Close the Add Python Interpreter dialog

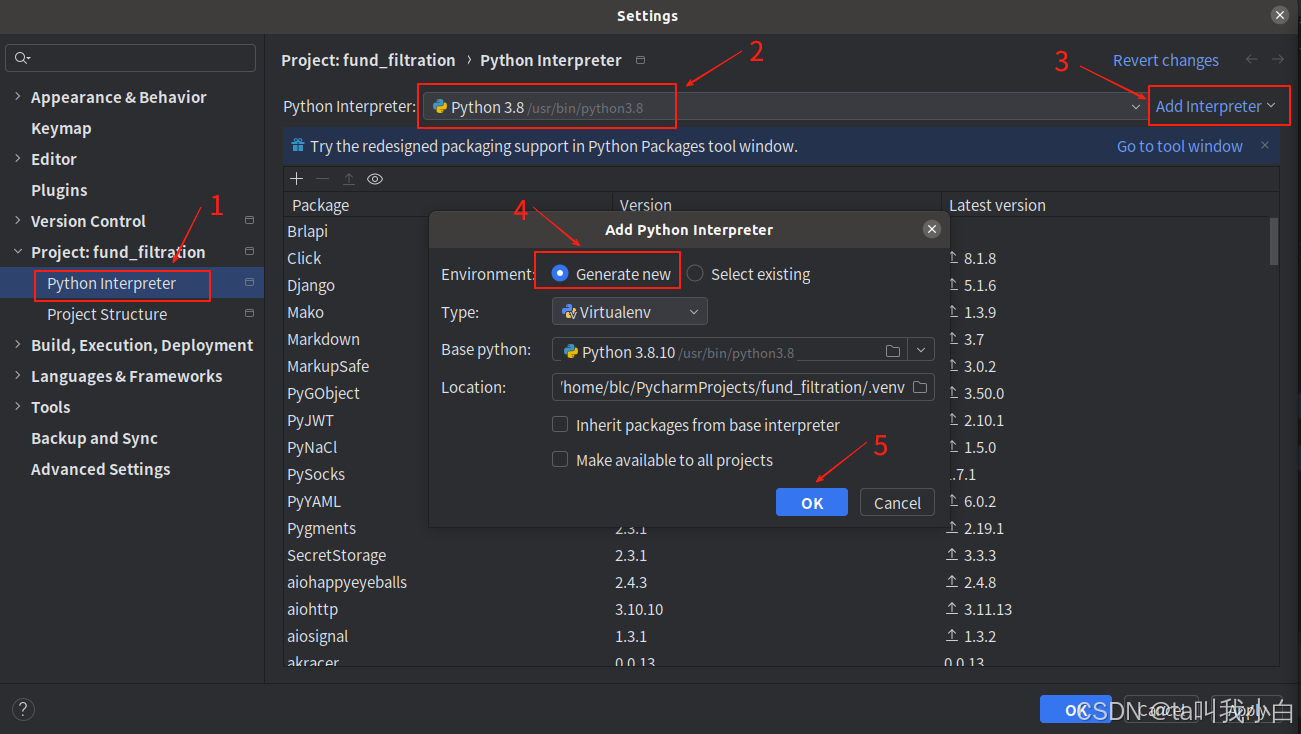click(931, 229)
